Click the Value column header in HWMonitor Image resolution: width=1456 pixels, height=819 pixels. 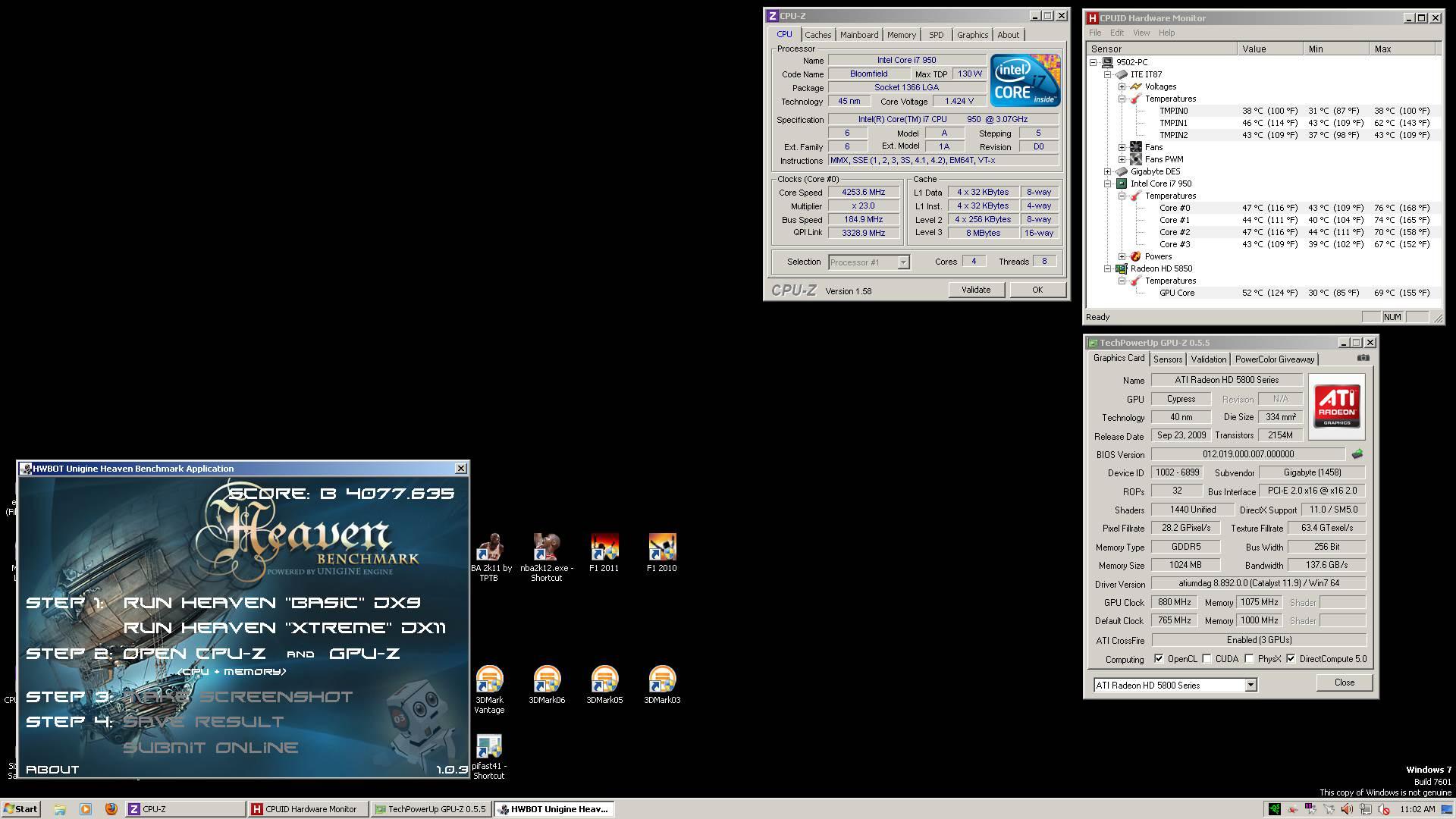(1269, 49)
